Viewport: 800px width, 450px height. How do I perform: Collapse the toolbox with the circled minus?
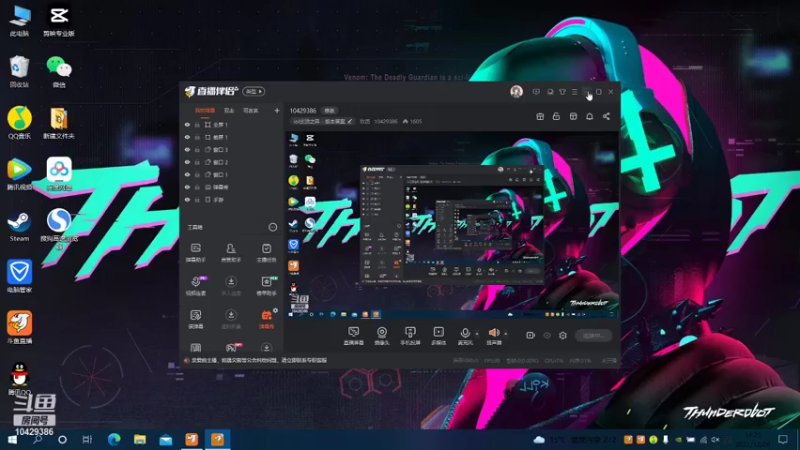[273, 227]
